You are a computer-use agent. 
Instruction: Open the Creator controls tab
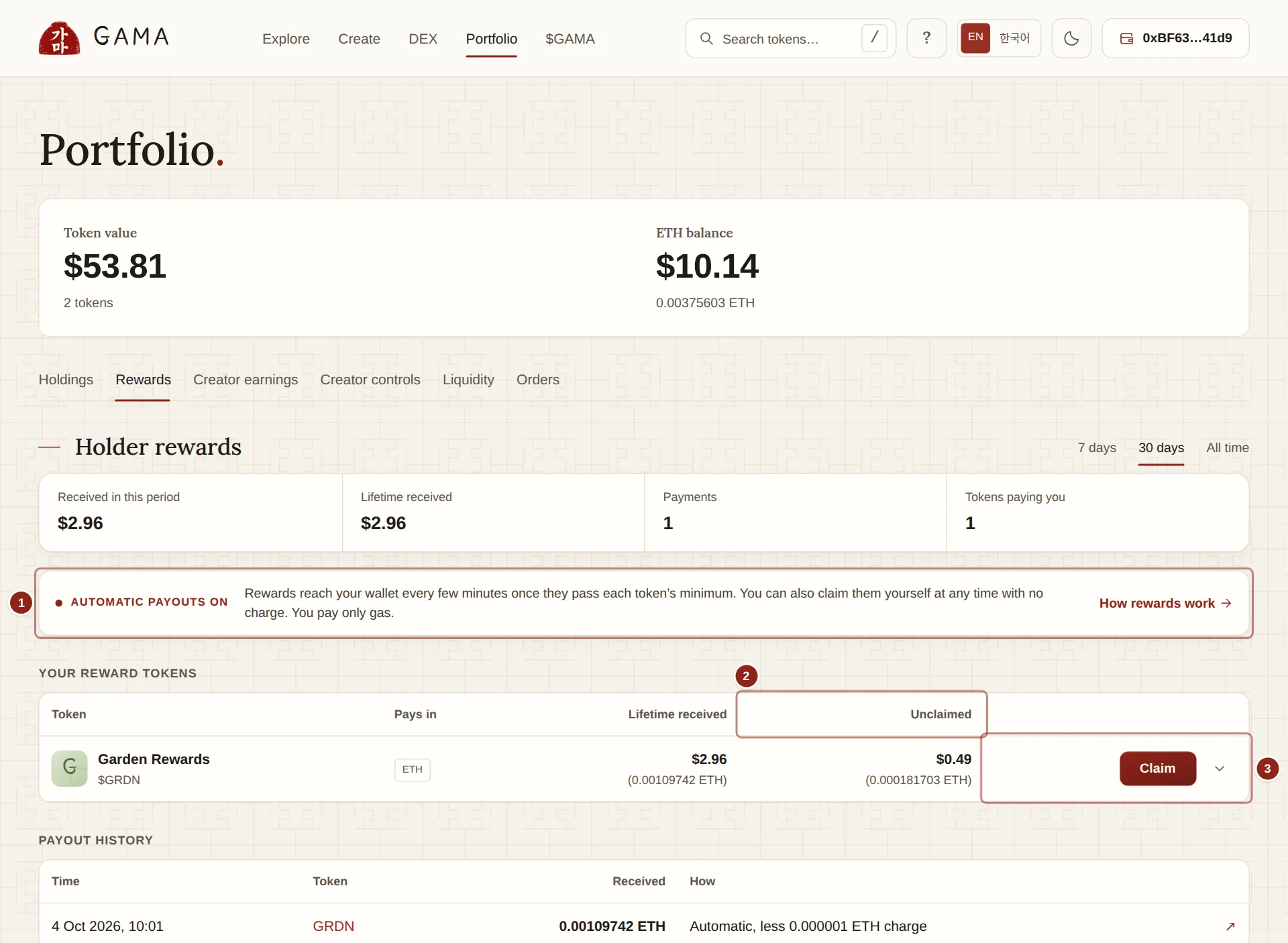(370, 380)
